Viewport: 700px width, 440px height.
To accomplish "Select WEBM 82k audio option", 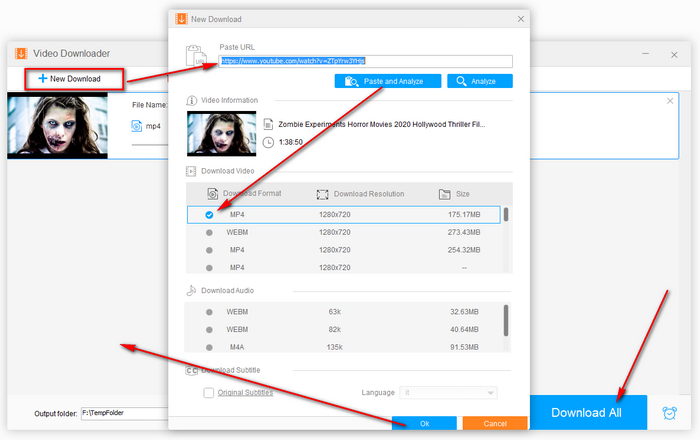I will (209, 330).
